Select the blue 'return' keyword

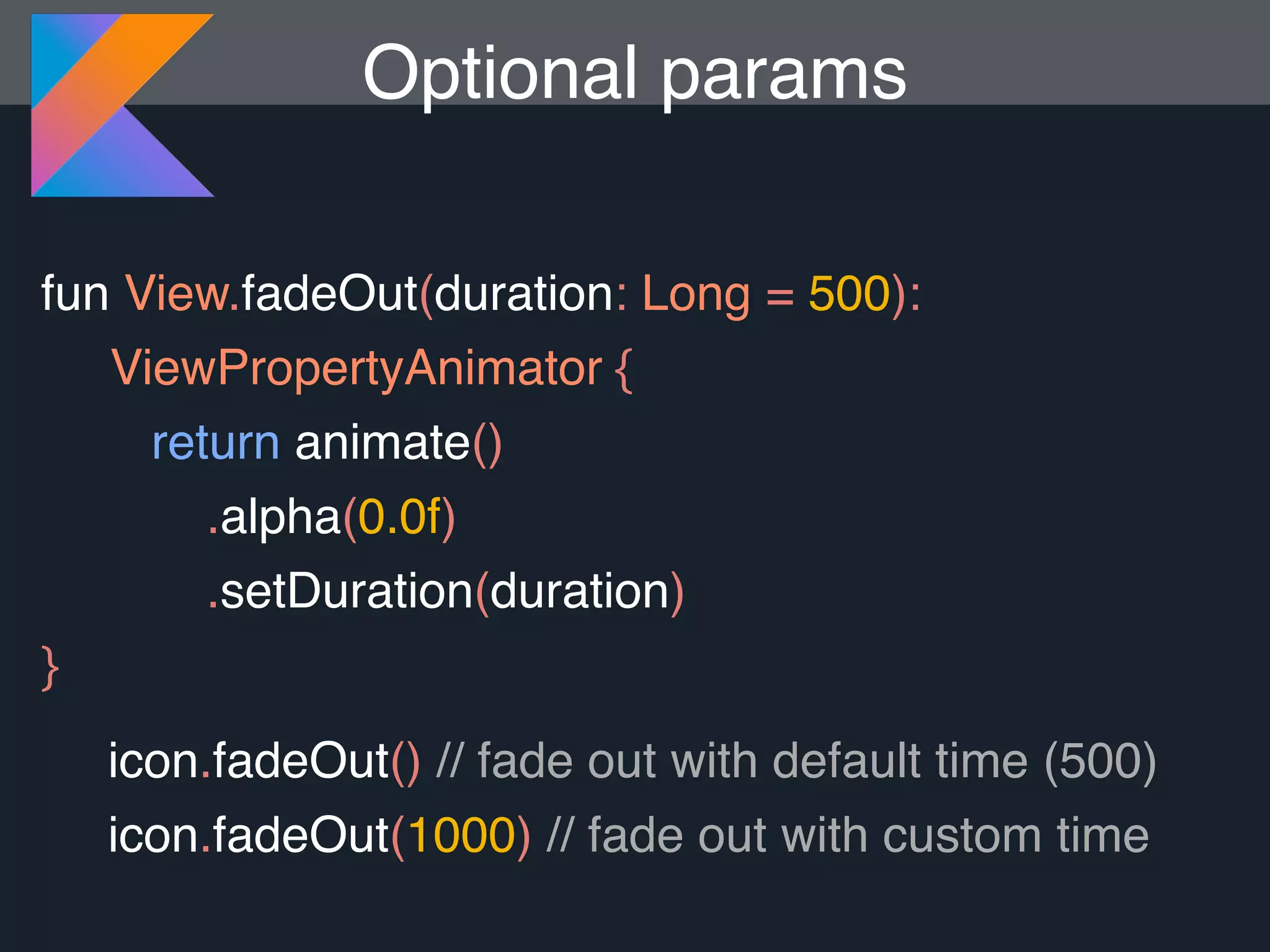215,443
